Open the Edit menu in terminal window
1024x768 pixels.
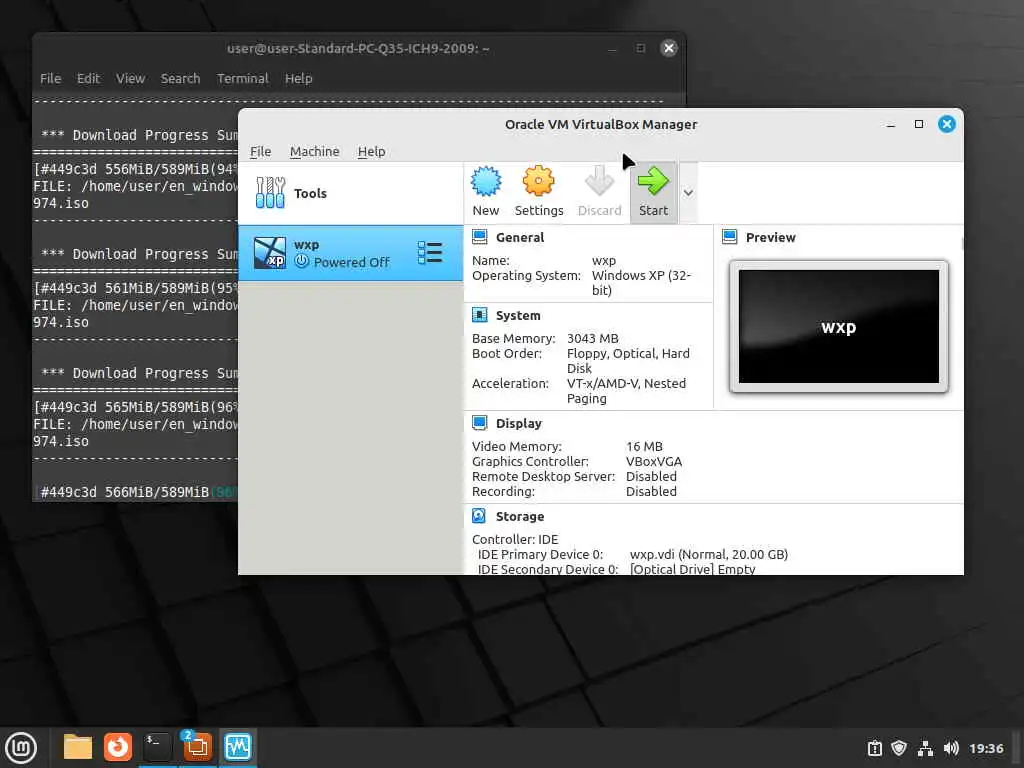pos(88,78)
